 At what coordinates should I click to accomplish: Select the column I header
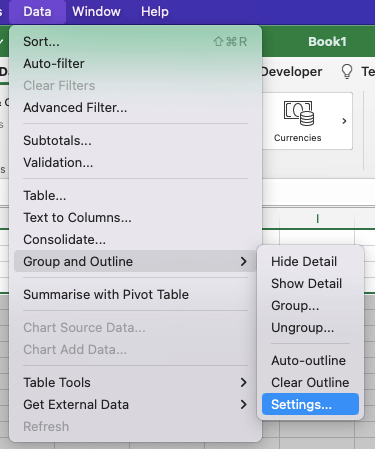coord(317,219)
